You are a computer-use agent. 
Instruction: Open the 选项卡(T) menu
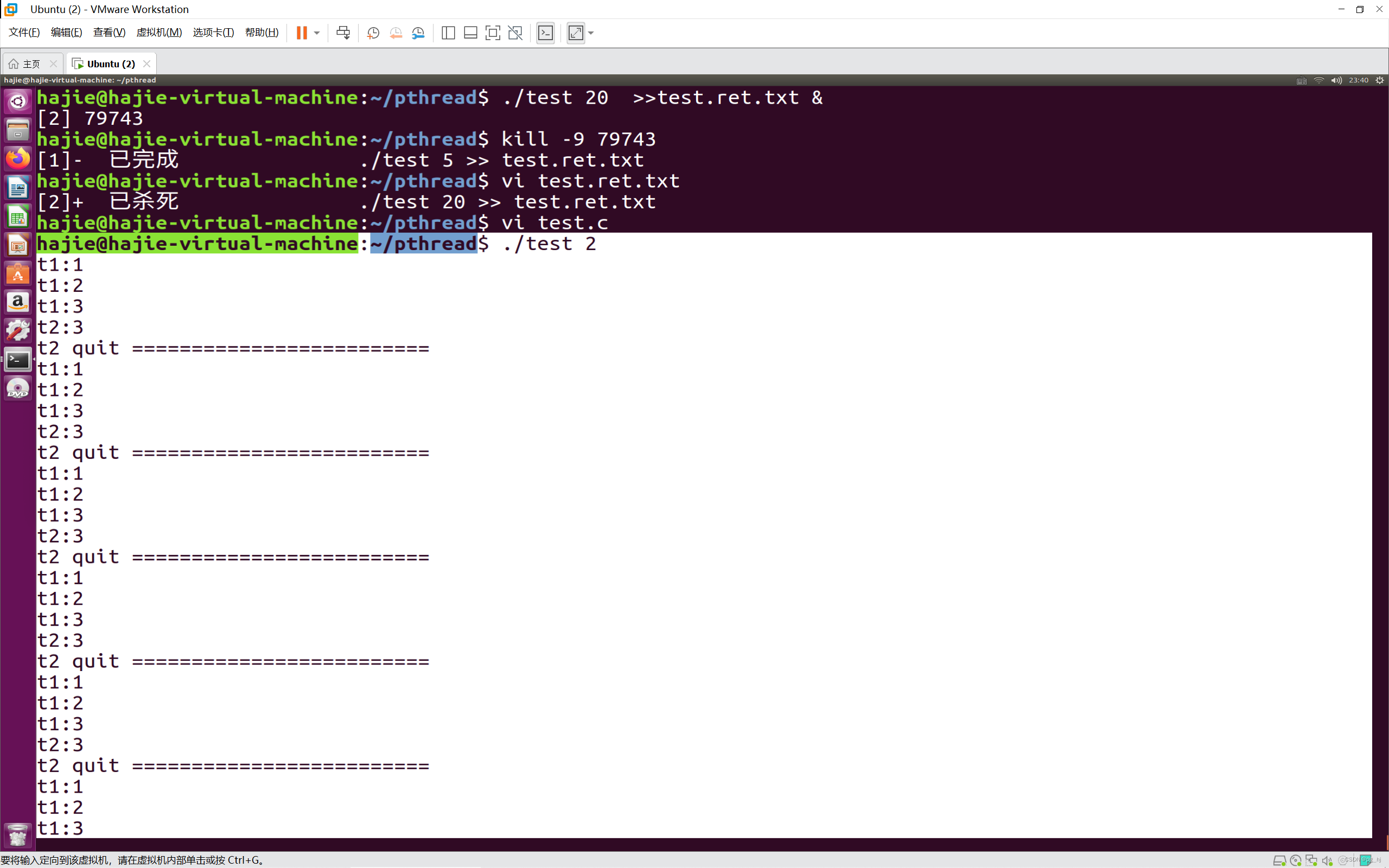click(x=213, y=33)
